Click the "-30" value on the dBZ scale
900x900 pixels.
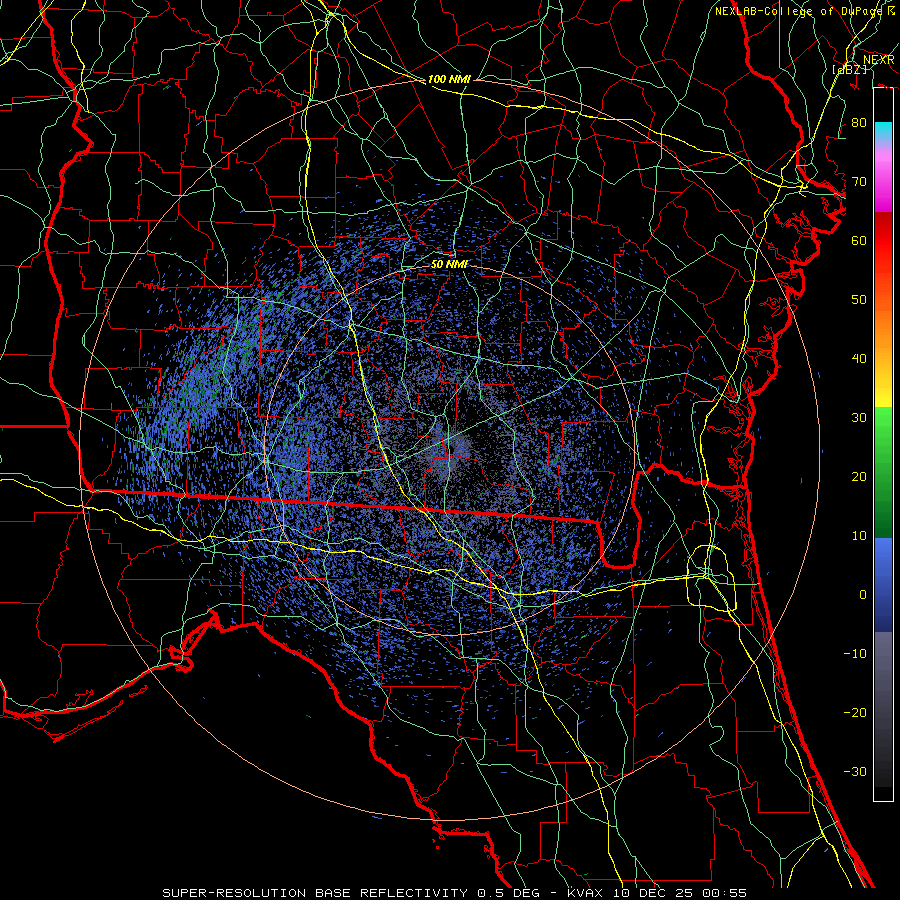855,771
